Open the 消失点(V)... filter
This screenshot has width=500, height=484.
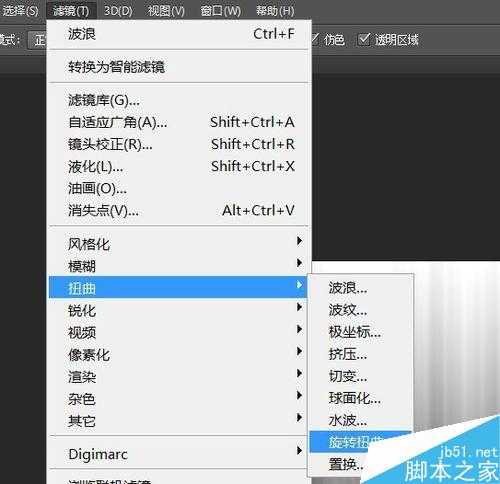(x=178, y=210)
